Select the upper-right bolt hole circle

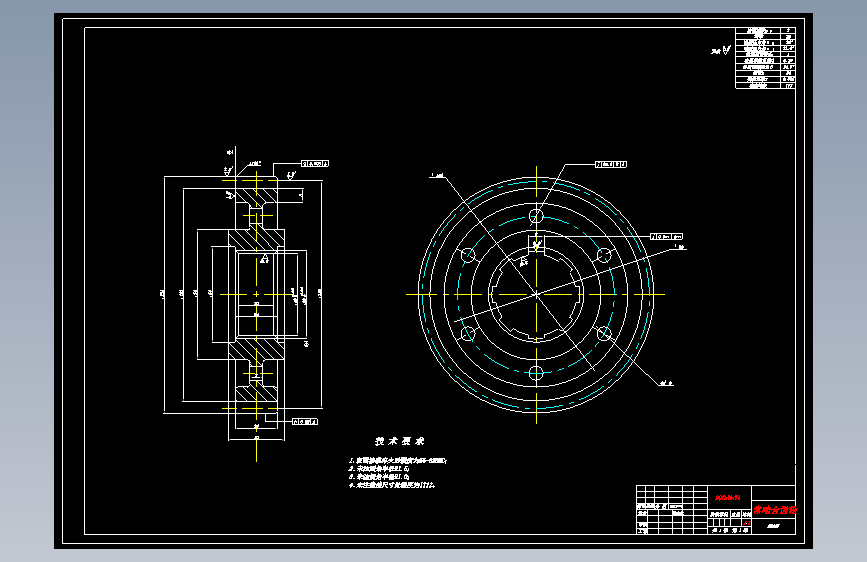604,255
